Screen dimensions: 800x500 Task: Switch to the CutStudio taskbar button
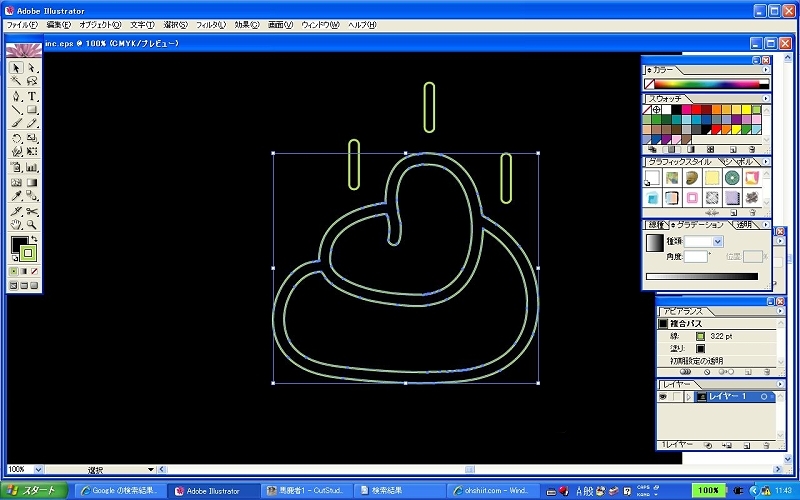306,491
